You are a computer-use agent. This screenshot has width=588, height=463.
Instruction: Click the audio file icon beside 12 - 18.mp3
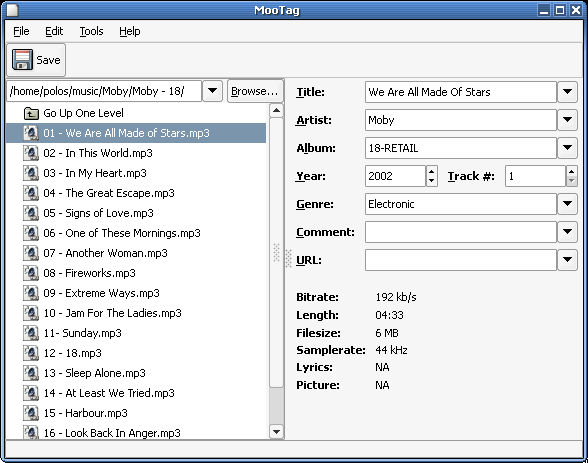click(31, 353)
